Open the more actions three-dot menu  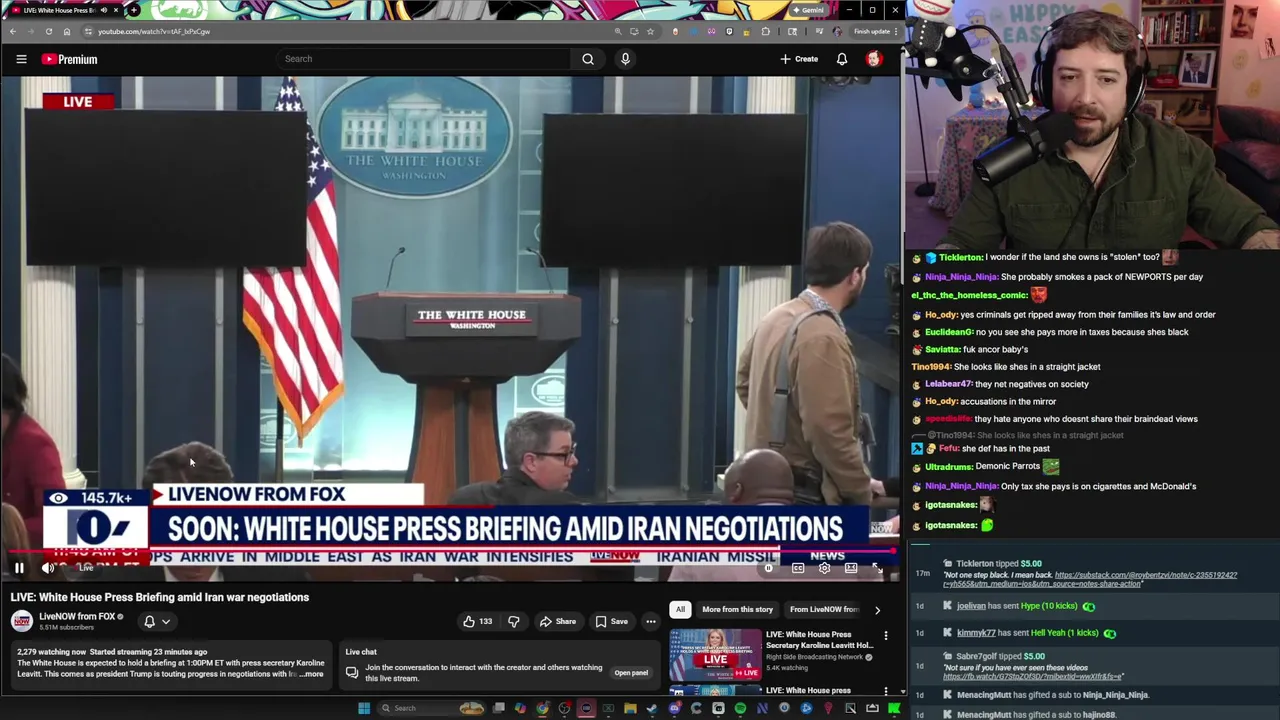650,621
